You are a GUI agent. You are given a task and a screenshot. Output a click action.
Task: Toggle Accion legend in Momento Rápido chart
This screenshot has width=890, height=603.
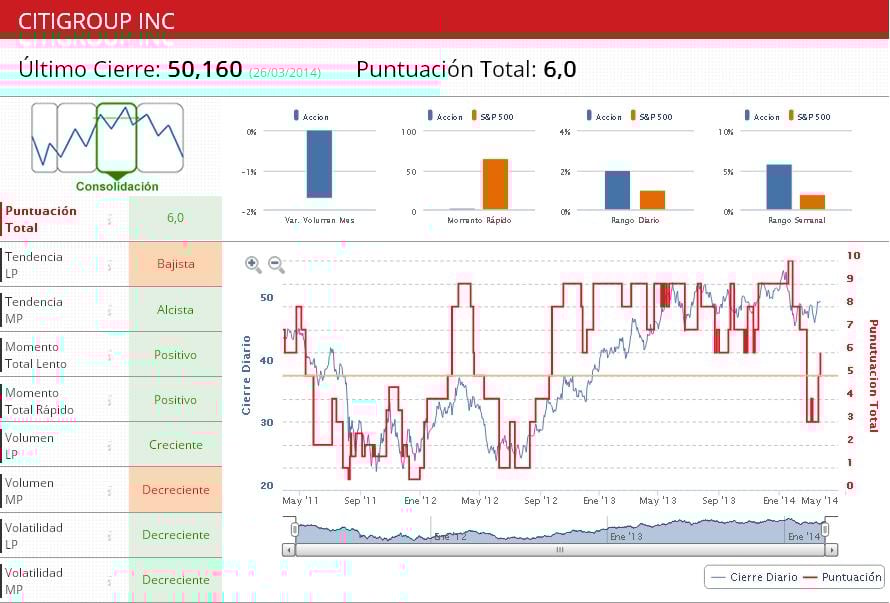(x=445, y=116)
